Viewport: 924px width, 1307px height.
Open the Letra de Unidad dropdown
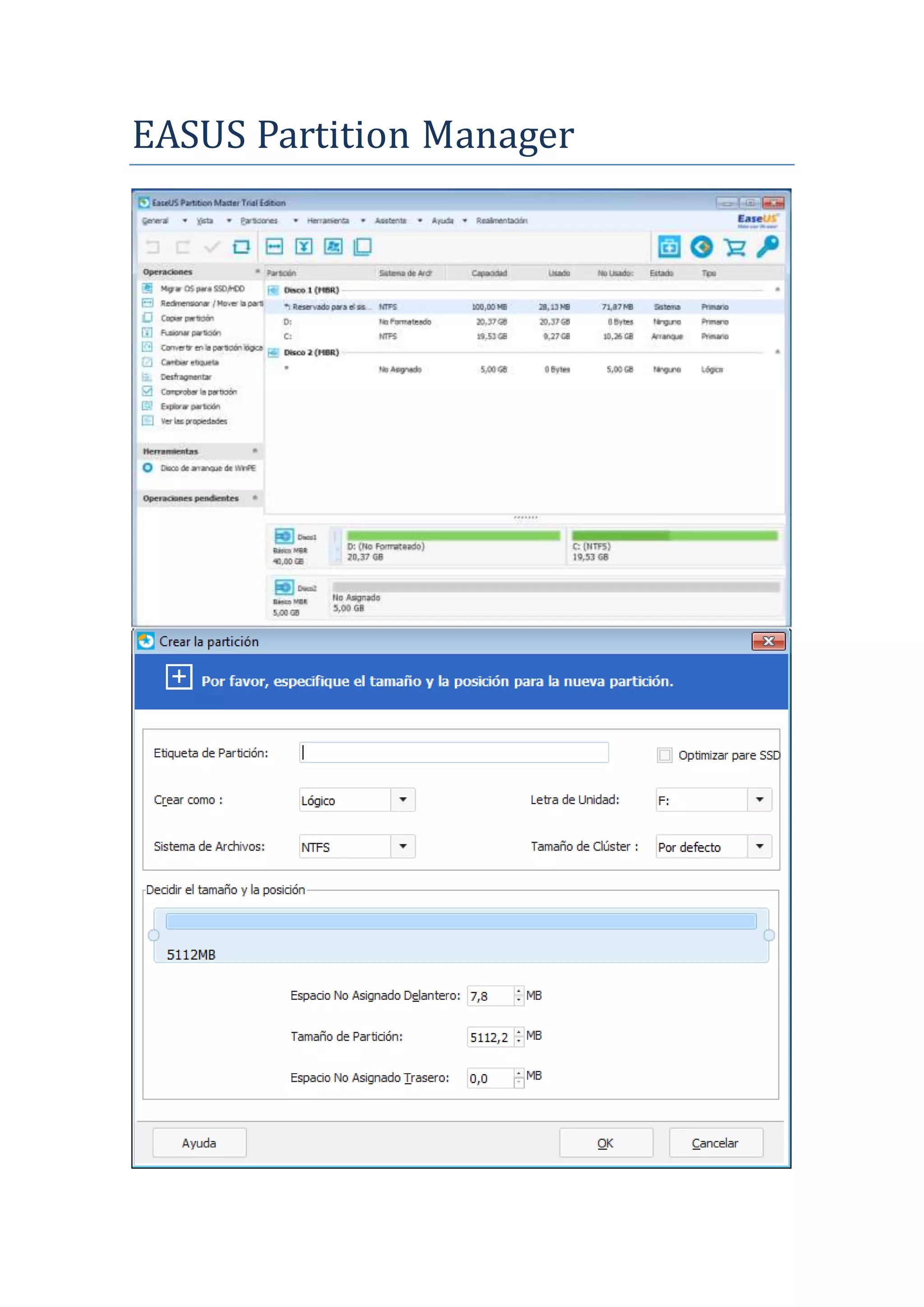(760, 800)
